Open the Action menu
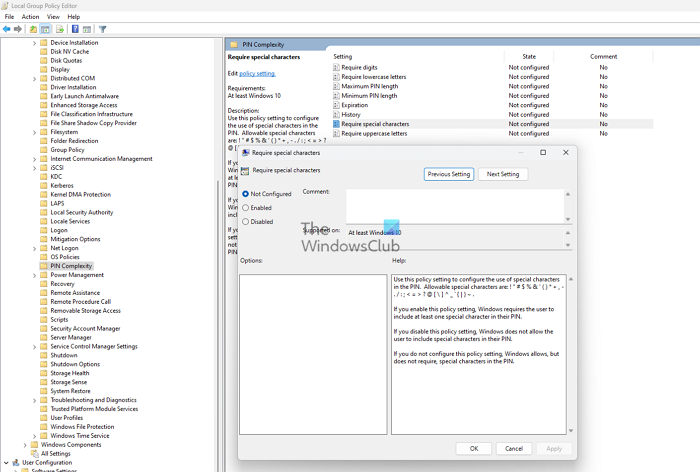The width and height of the screenshot is (700, 472). (x=30, y=17)
